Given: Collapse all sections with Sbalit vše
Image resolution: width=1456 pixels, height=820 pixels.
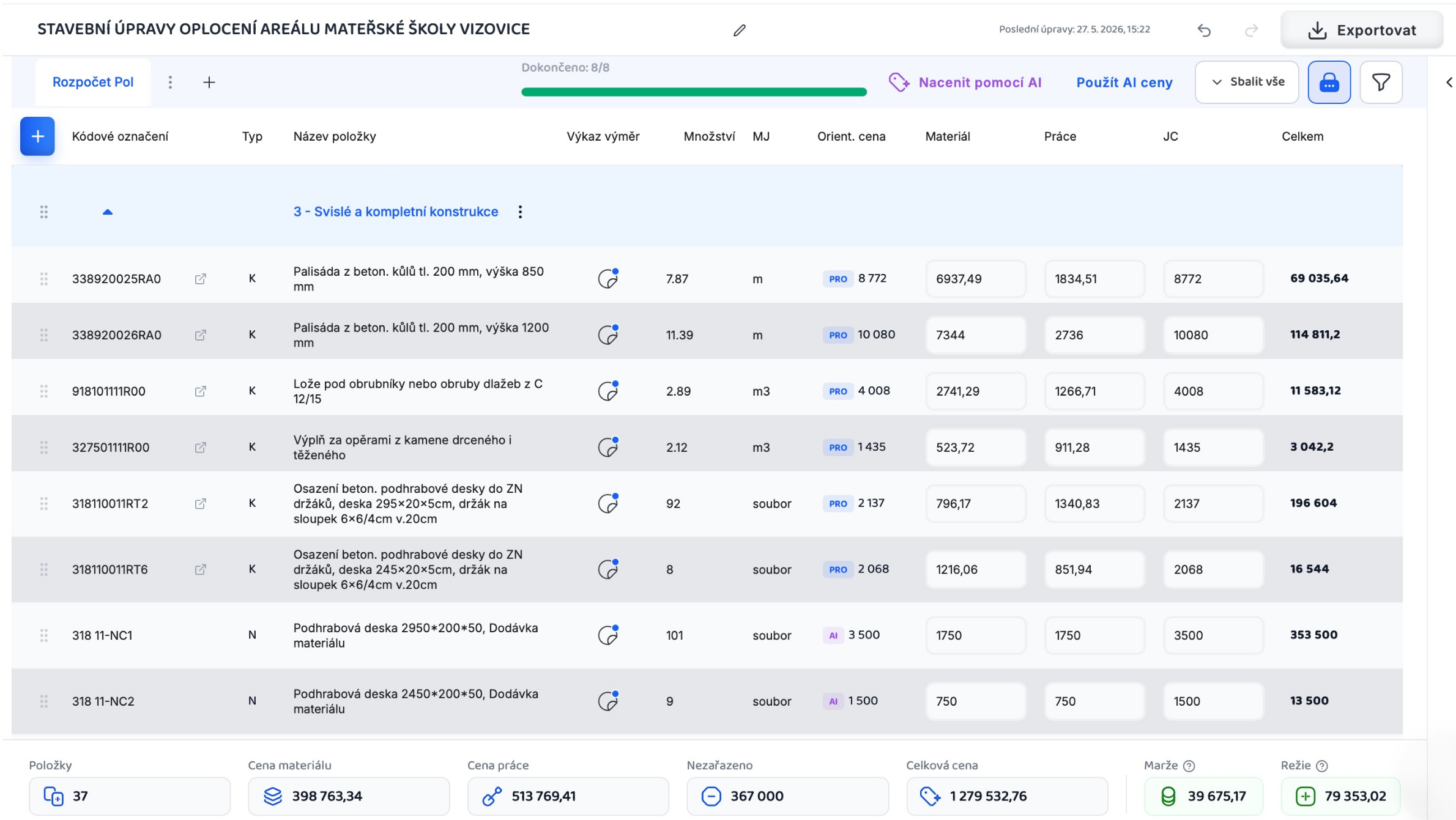Looking at the screenshot, I should (x=1247, y=82).
